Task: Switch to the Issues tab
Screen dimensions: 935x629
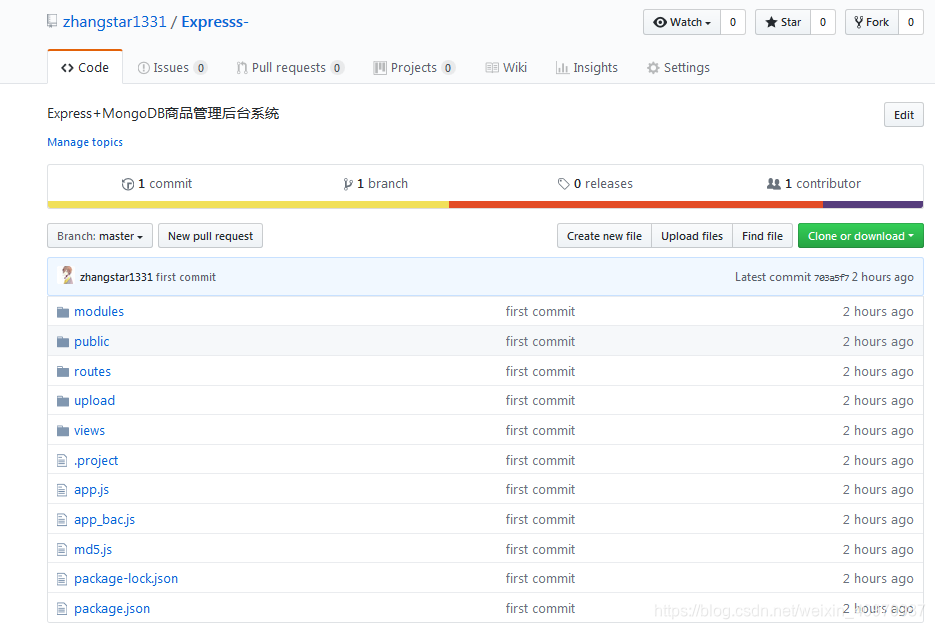Action: 172,67
